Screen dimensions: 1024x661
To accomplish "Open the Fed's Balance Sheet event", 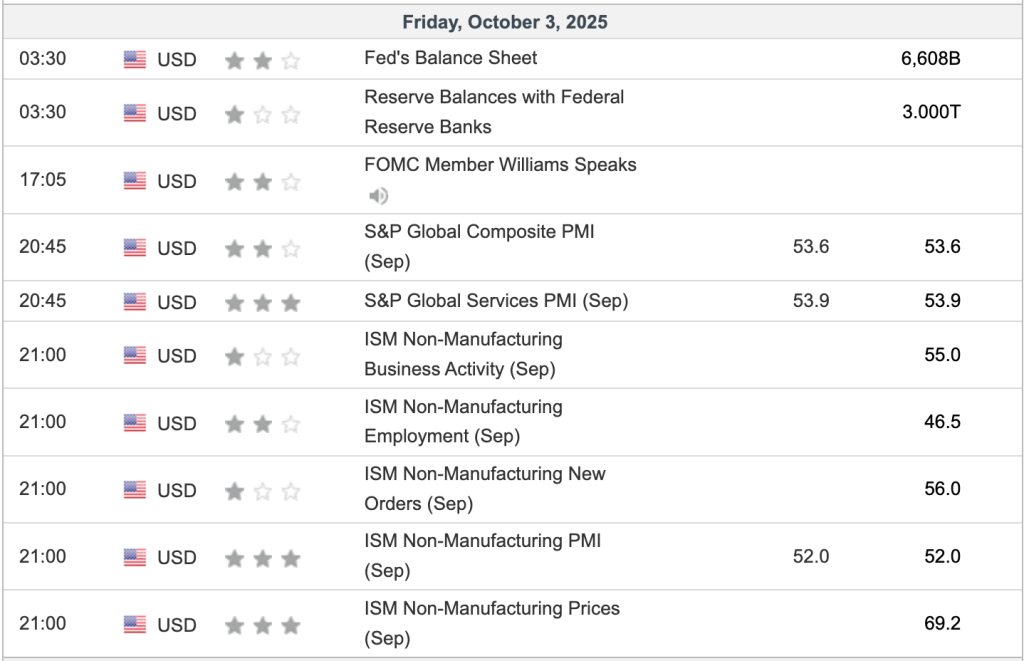I will 450,58.
